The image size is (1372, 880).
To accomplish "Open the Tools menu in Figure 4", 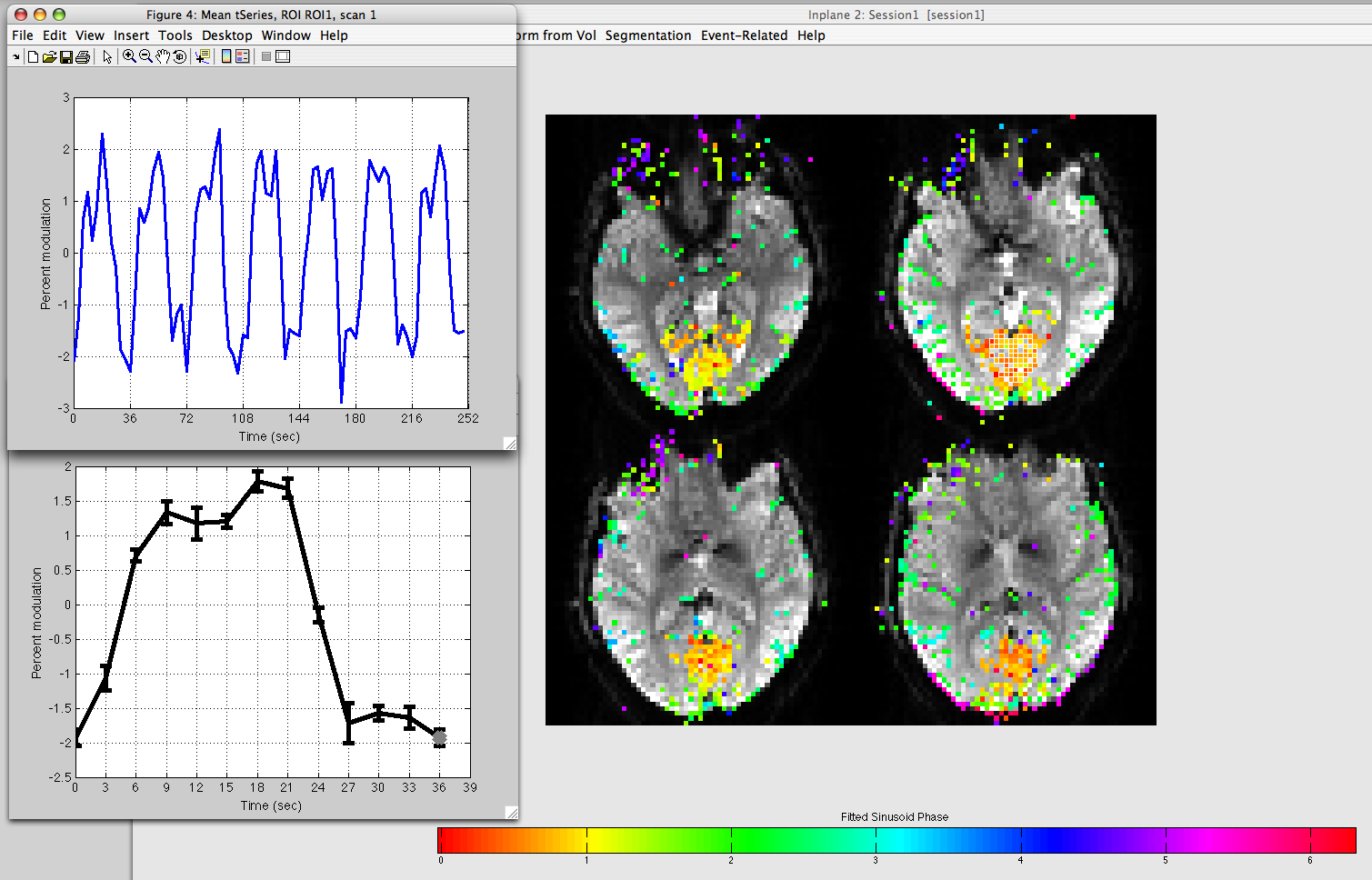I will 175,35.
